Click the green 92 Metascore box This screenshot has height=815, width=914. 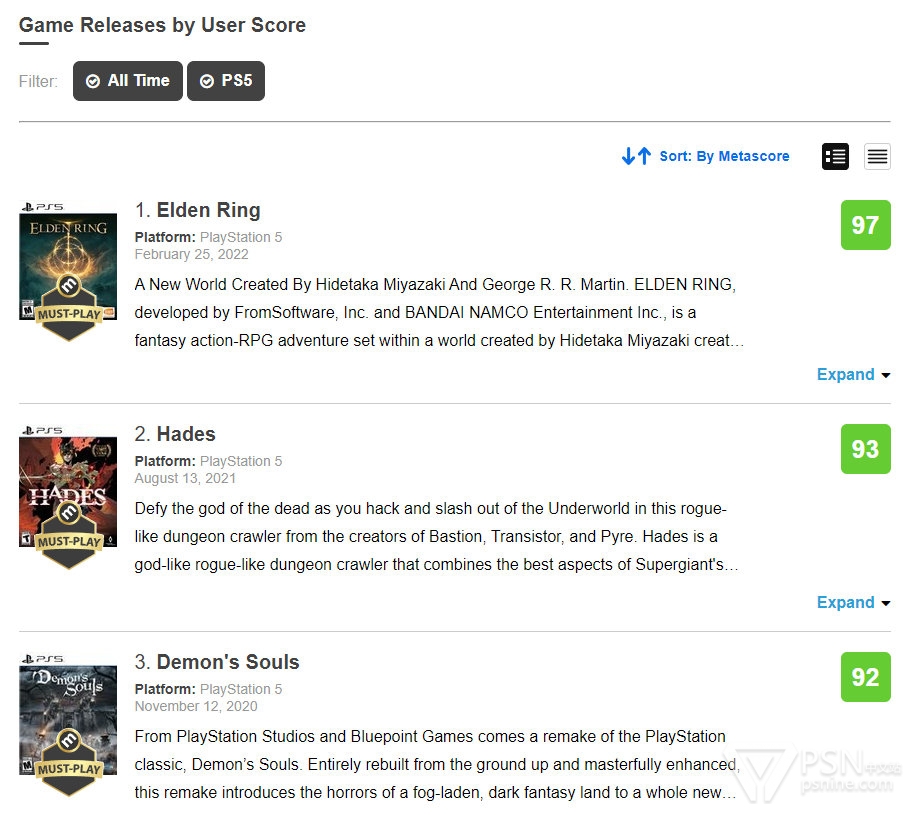[865, 677]
